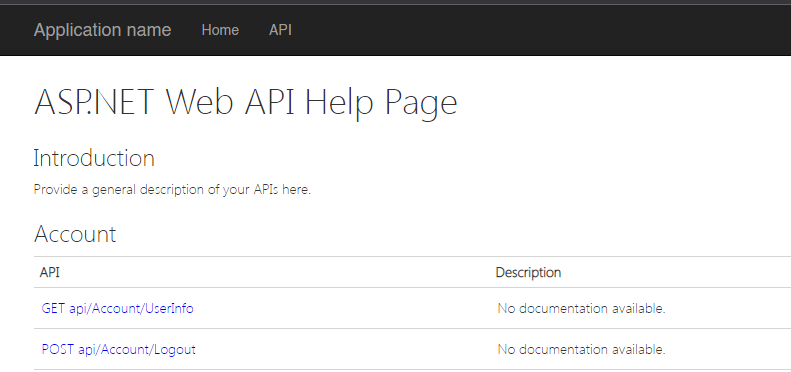Click the Account section heading
Screen dimensions: 791x372
75,234
